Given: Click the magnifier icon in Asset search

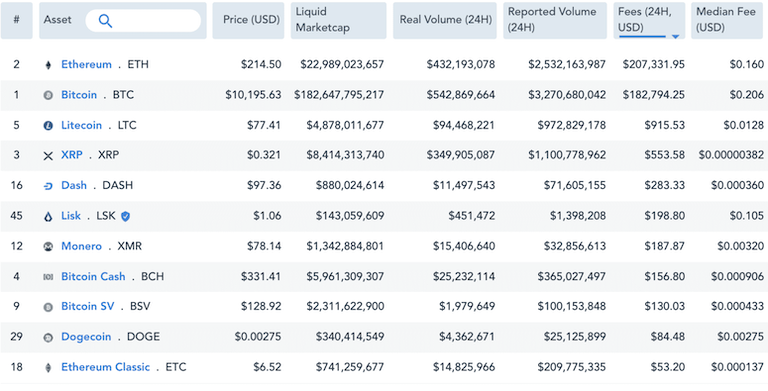Looking at the screenshot, I should pos(105,21).
